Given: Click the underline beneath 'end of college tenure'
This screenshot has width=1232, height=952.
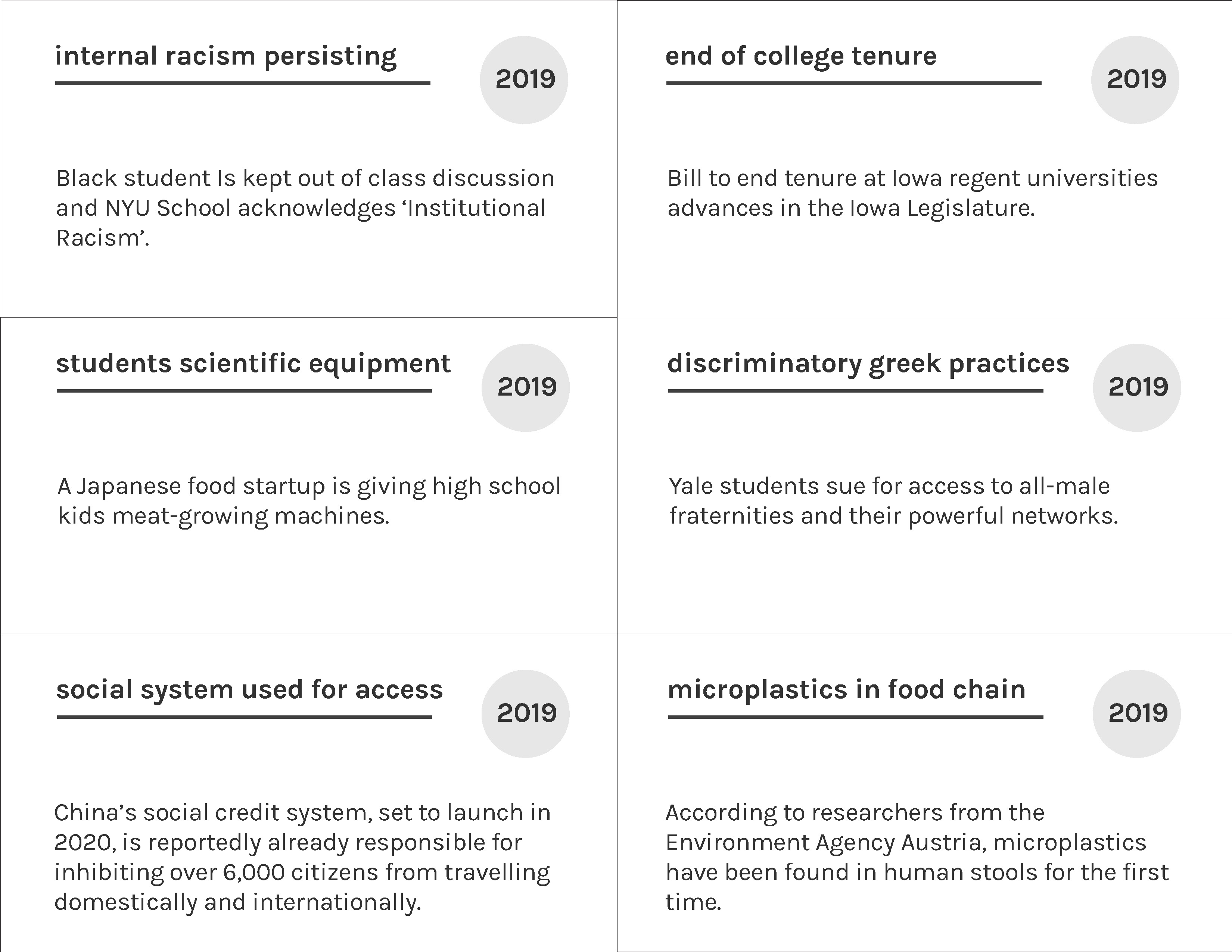Looking at the screenshot, I should point(853,83).
